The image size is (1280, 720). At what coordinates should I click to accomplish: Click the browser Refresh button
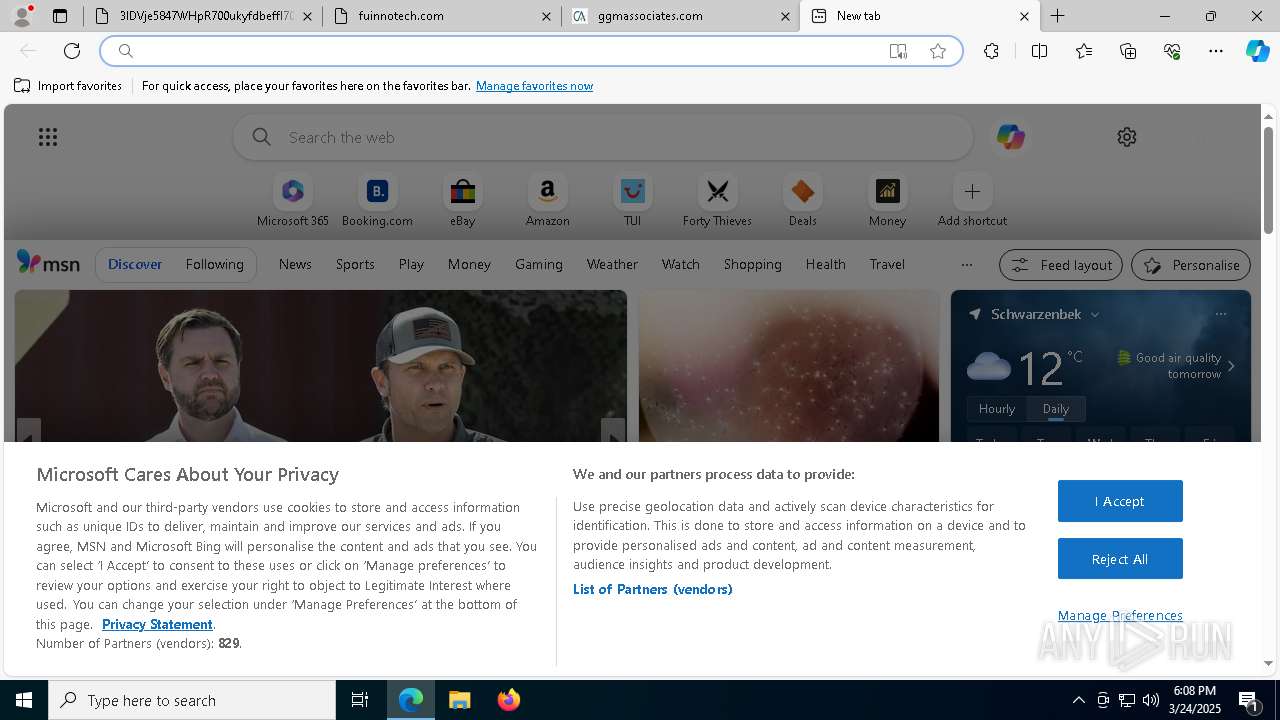[72, 51]
